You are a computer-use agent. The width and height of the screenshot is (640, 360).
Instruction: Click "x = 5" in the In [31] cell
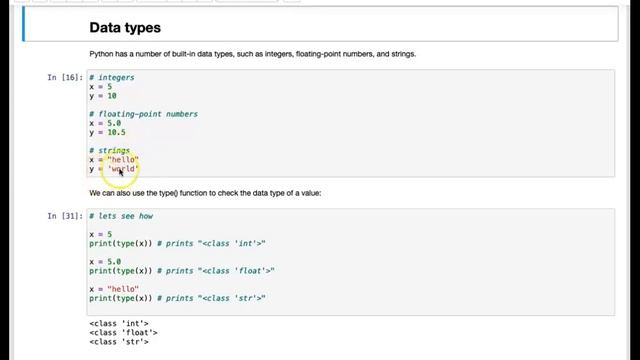tap(100, 234)
